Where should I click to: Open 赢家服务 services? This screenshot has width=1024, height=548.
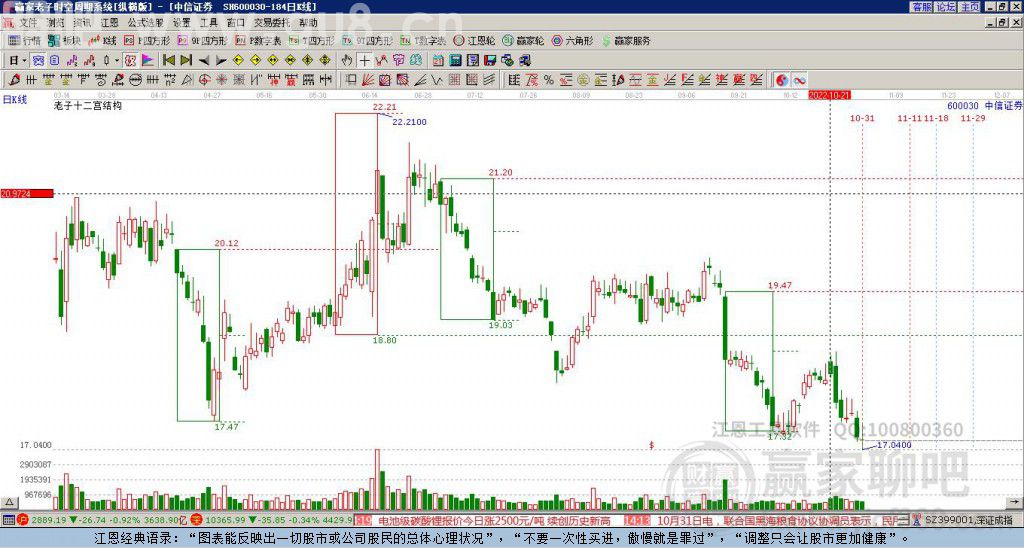(626, 40)
